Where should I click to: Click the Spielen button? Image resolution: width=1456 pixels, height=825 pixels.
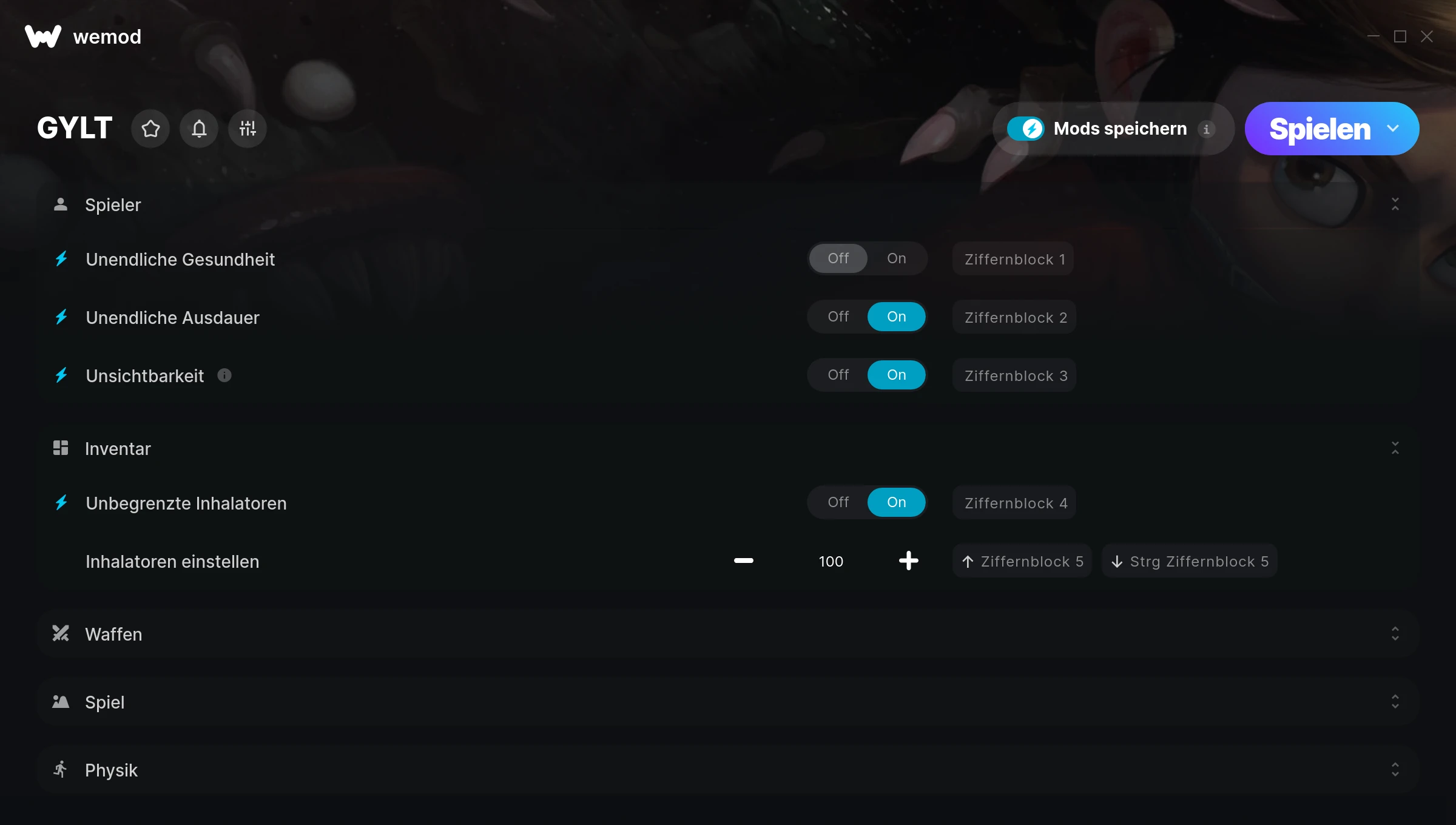coord(1320,129)
